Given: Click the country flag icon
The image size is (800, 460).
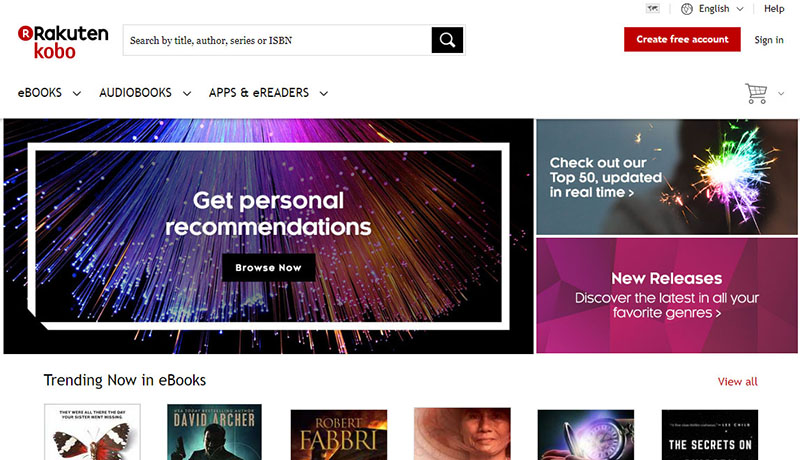Looking at the screenshot, I should click(x=653, y=9).
